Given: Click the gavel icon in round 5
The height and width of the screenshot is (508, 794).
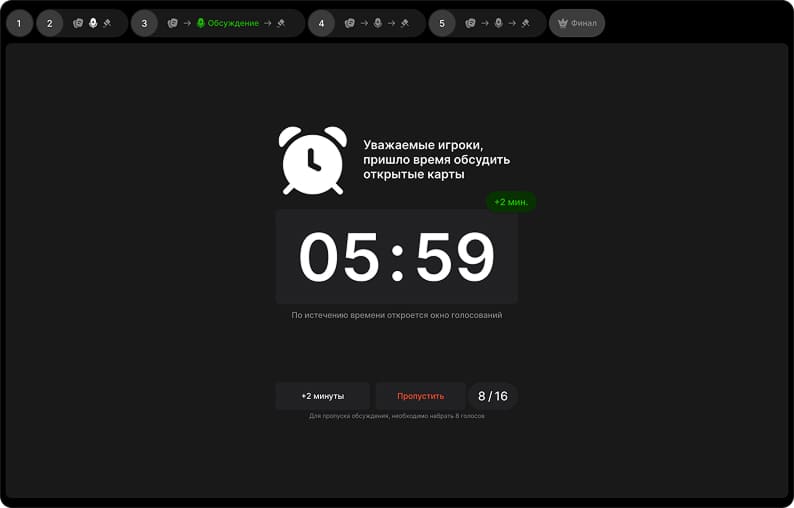Looking at the screenshot, I should click(x=526, y=23).
